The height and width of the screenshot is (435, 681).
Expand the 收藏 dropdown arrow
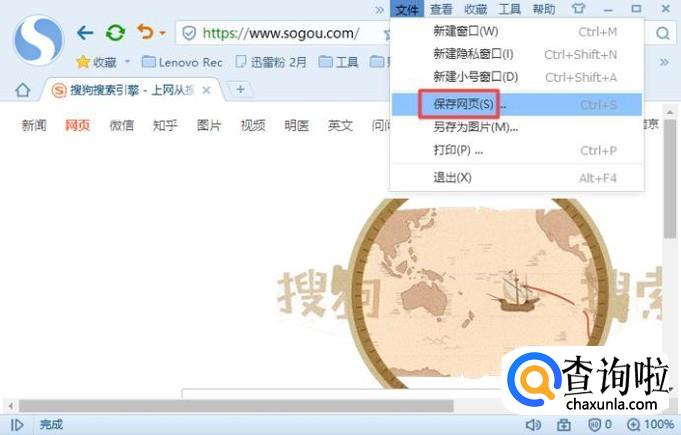pyautogui.click(x=127, y=62)
